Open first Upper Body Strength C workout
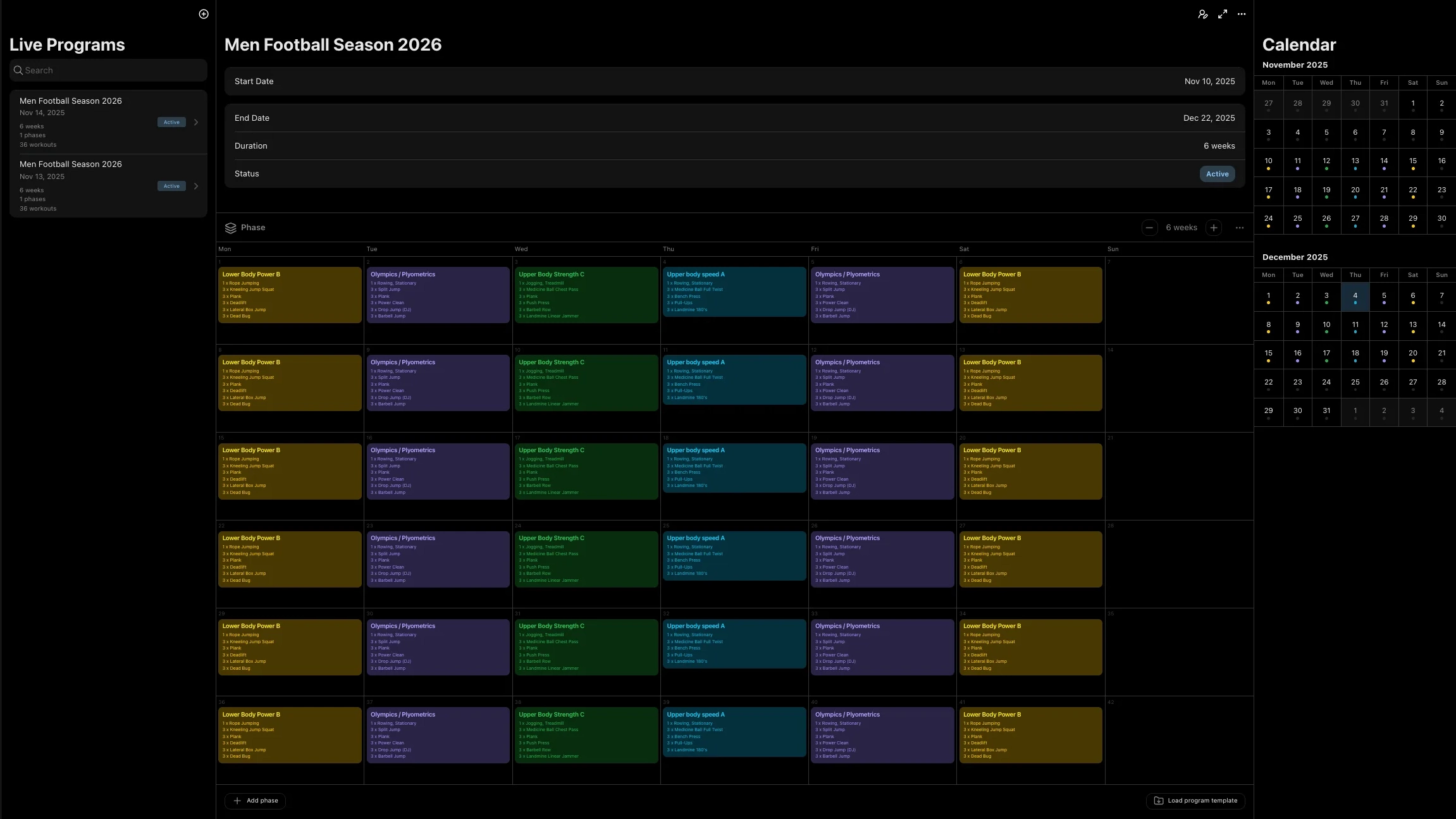This screenshot has height=819, width=1456. coord(586,295)
